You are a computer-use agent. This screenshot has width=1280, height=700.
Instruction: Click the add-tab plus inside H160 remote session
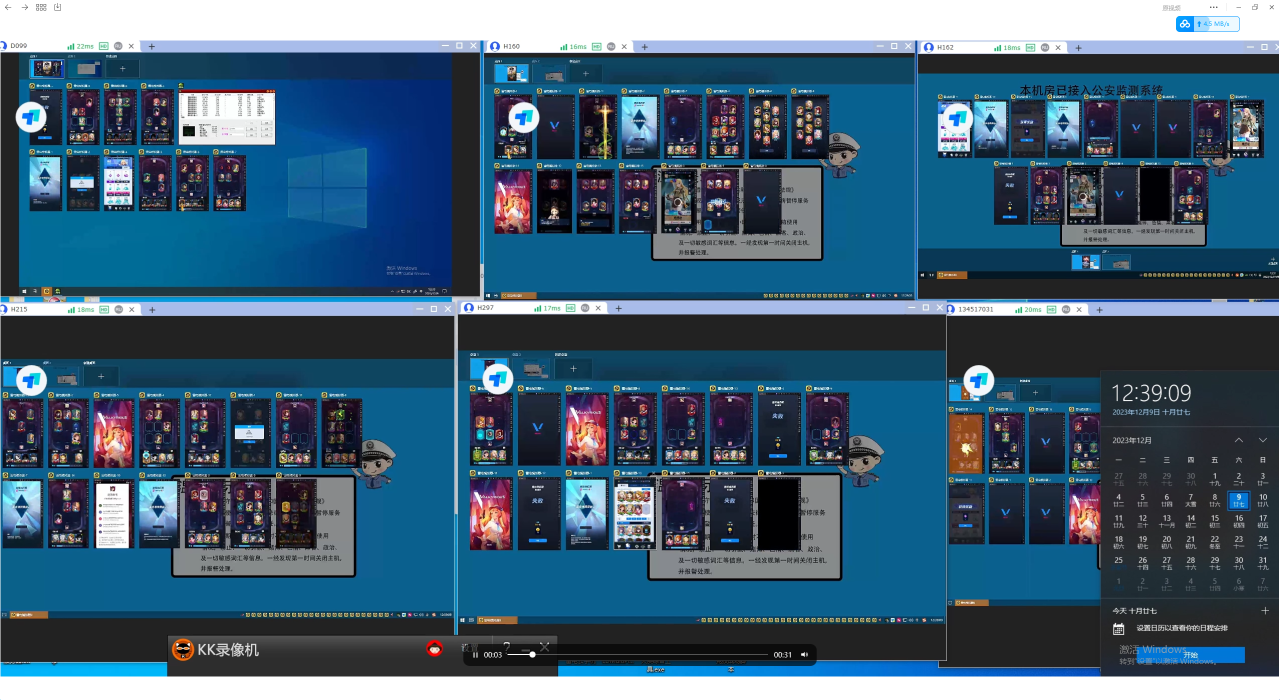(x=585, y=73)
